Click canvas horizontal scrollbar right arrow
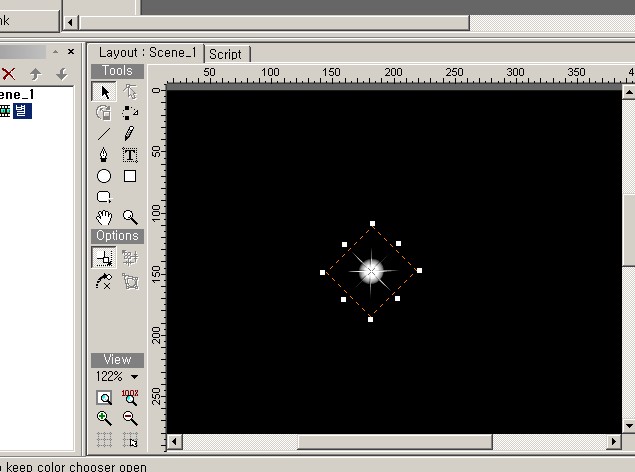 point(614,441)
